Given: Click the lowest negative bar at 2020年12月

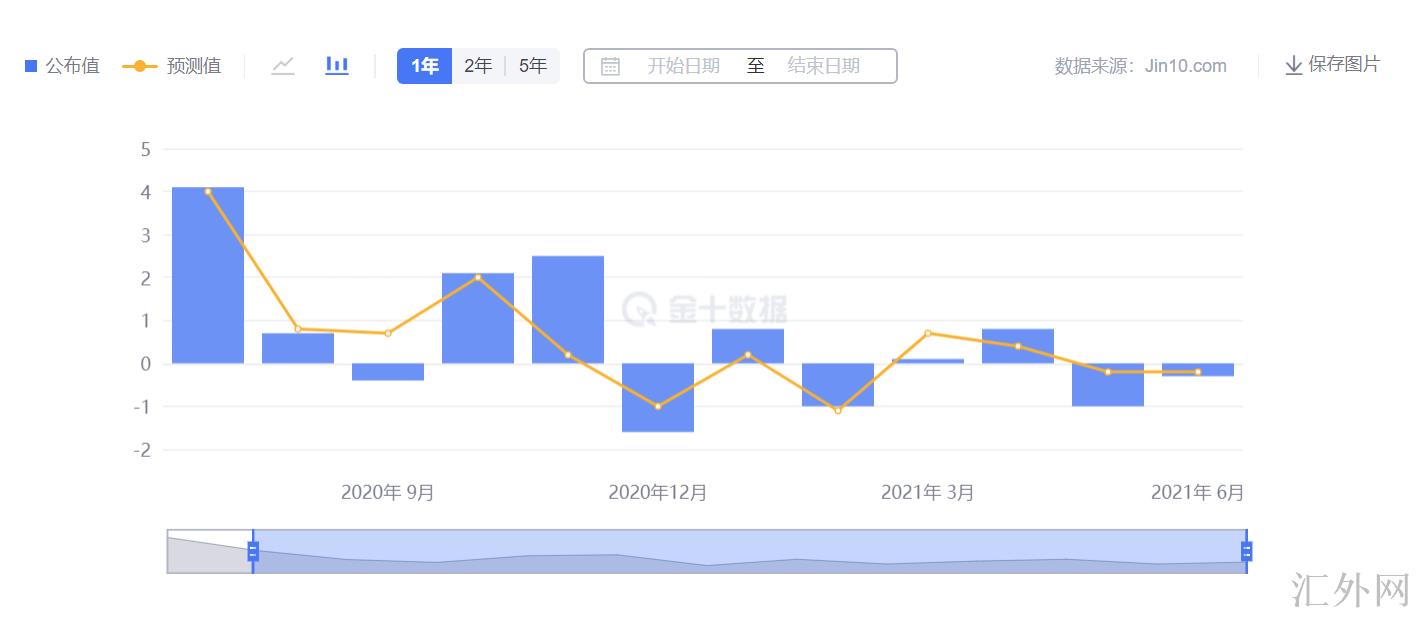Looking at the screenshot, I should [658, 397].
